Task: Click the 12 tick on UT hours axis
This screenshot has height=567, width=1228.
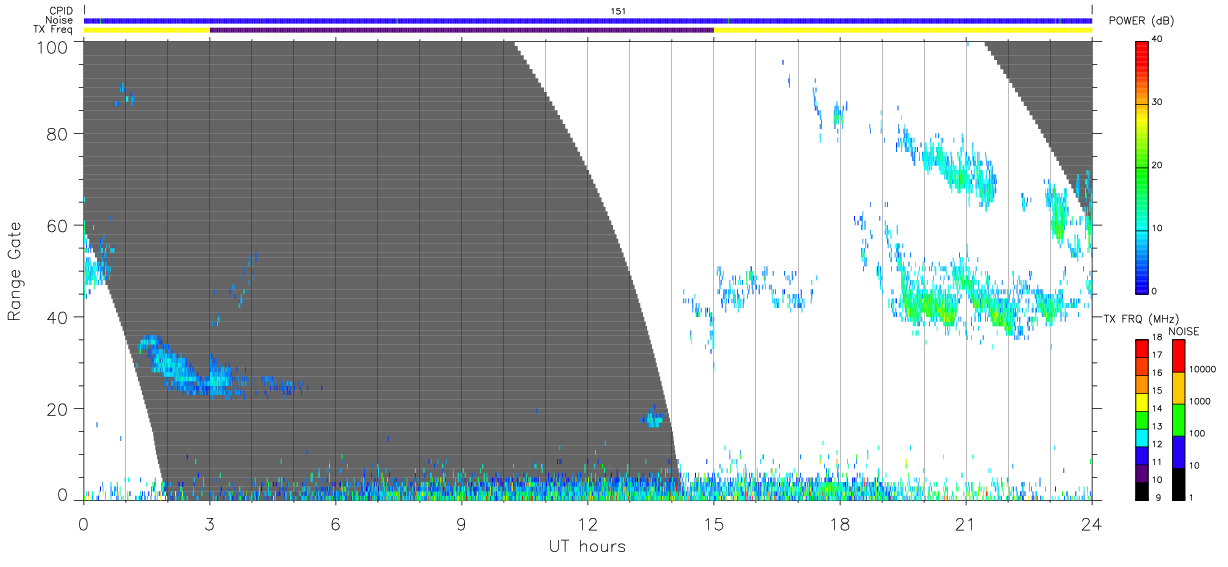Action: (x=588, y=524)
